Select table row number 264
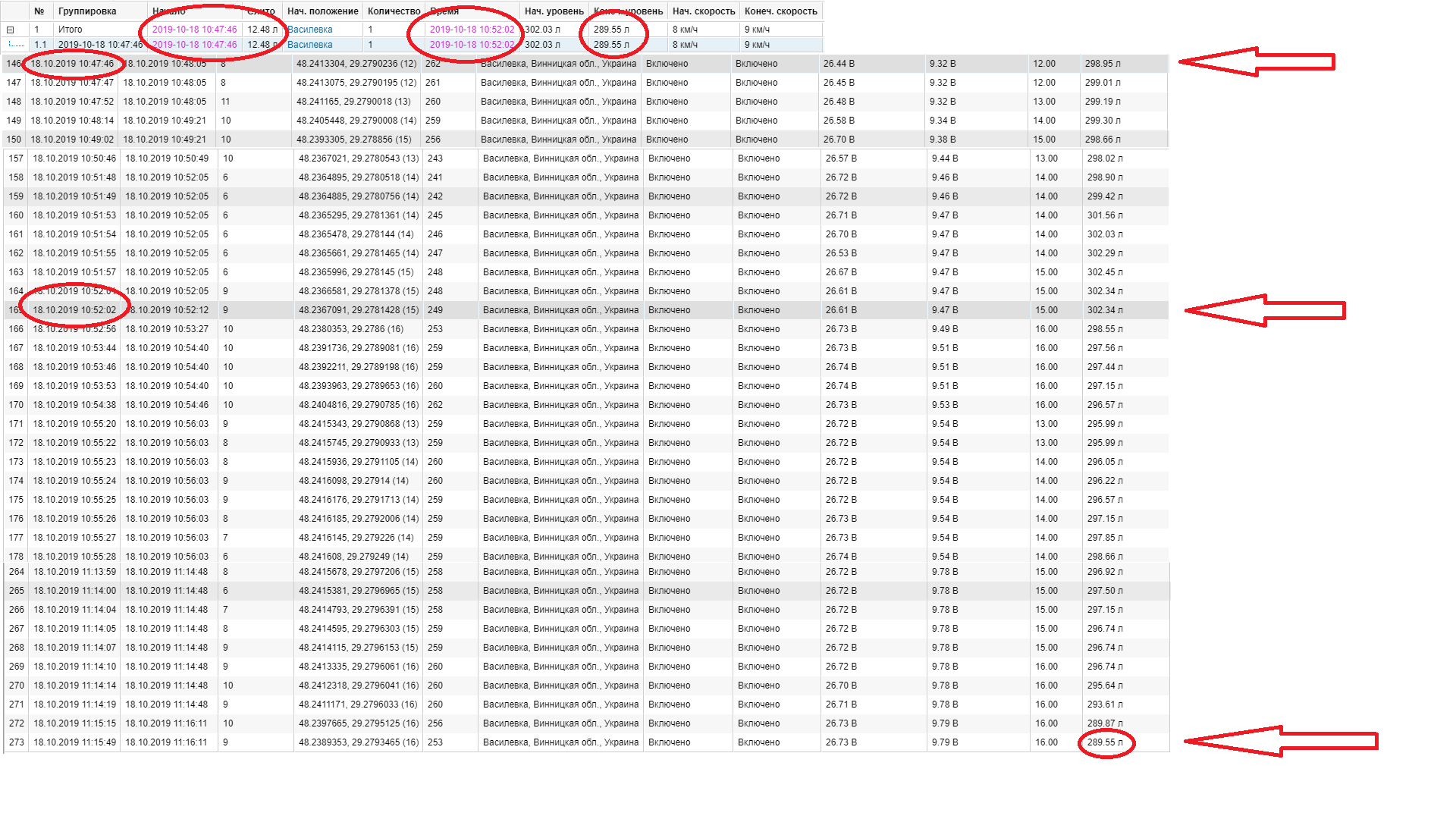1456x819 pixels. [x=17, y=572]
